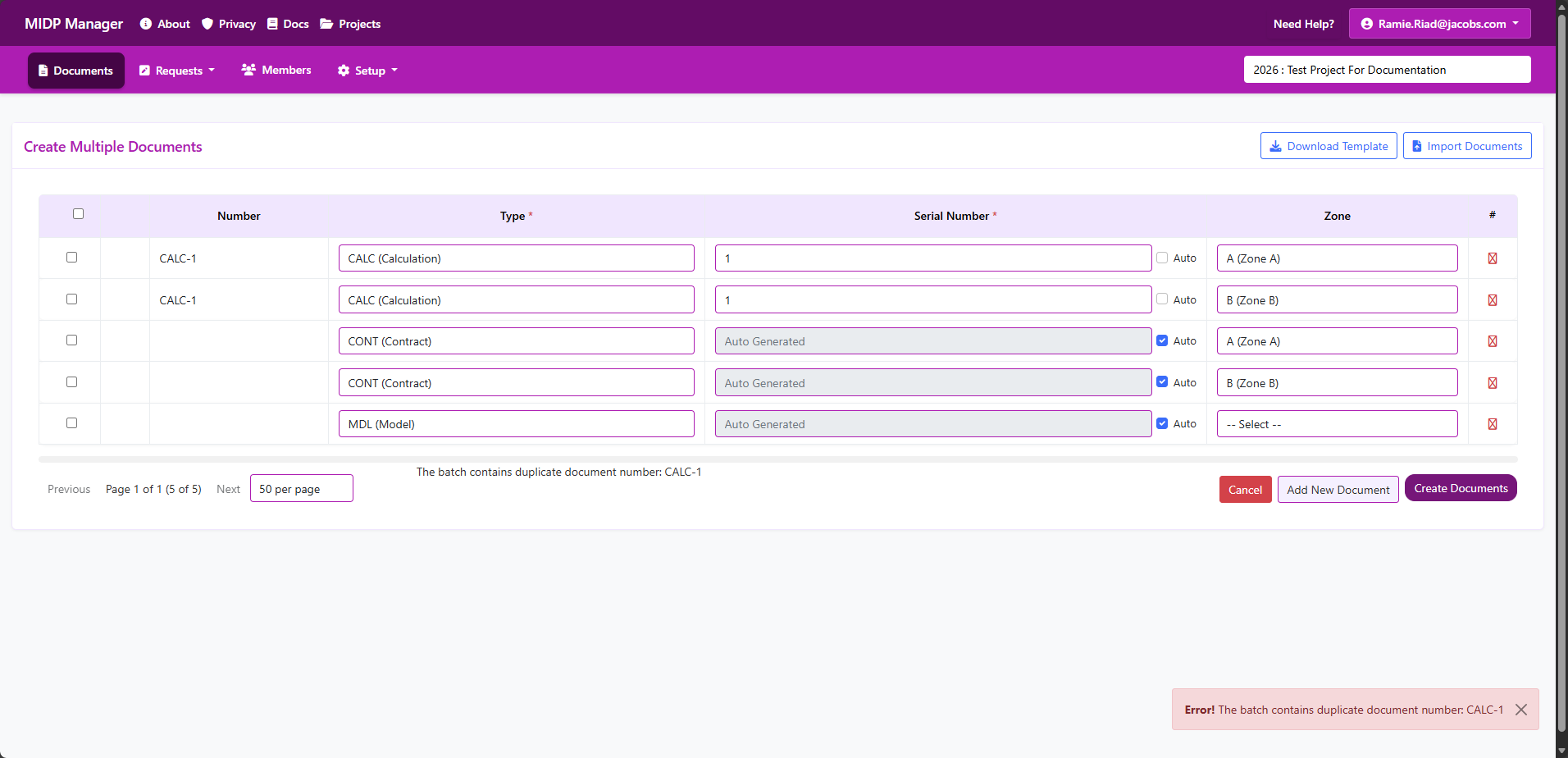
Task: Delete the CALC-1 Zone B row
Action: [x=1492, y=300]
